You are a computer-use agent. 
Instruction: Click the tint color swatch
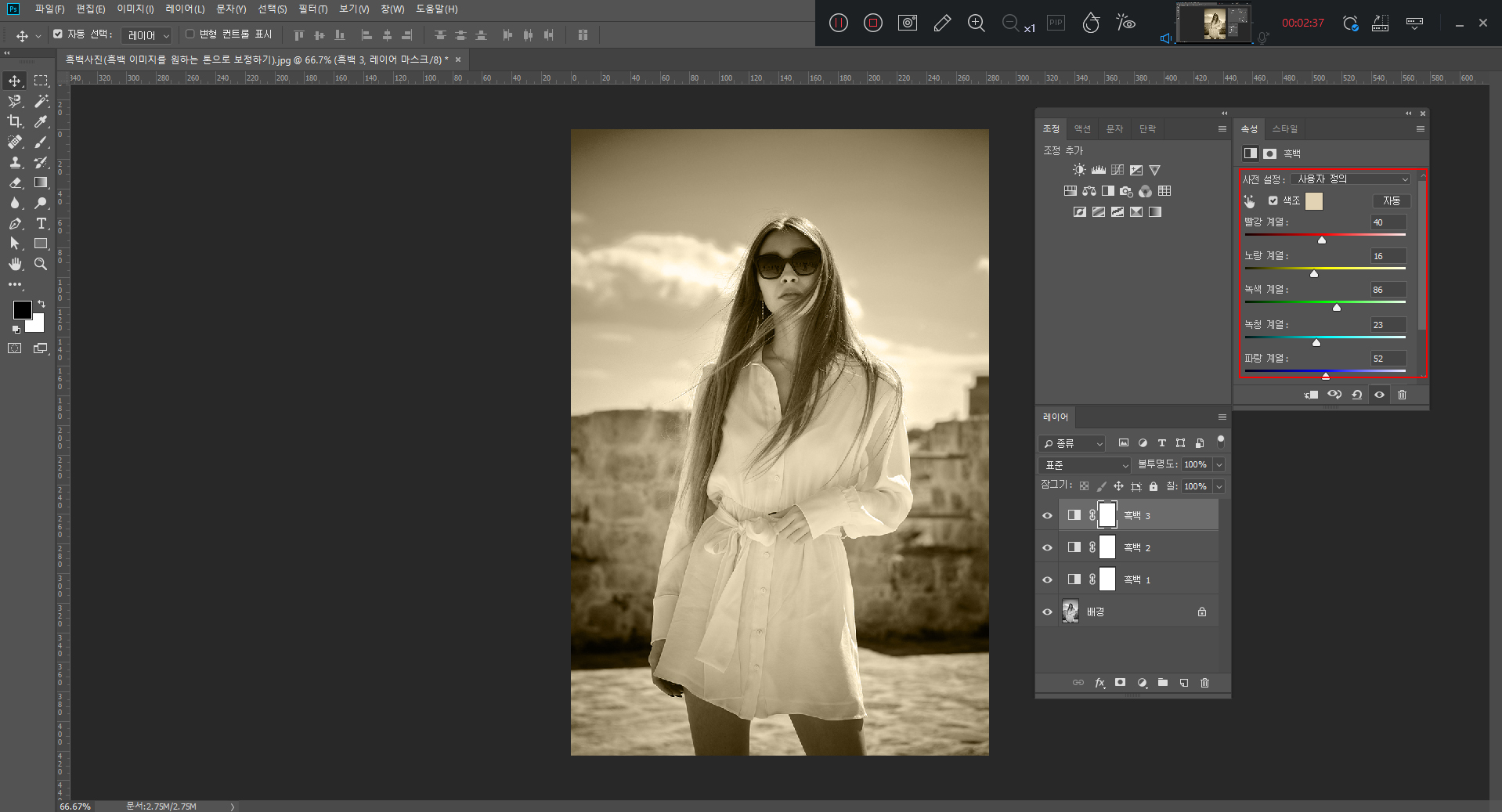1314,201
